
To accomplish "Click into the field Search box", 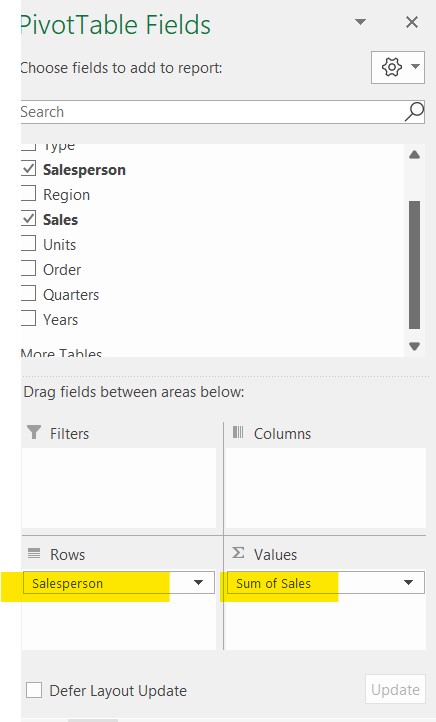I will click(x=211, y=111).
